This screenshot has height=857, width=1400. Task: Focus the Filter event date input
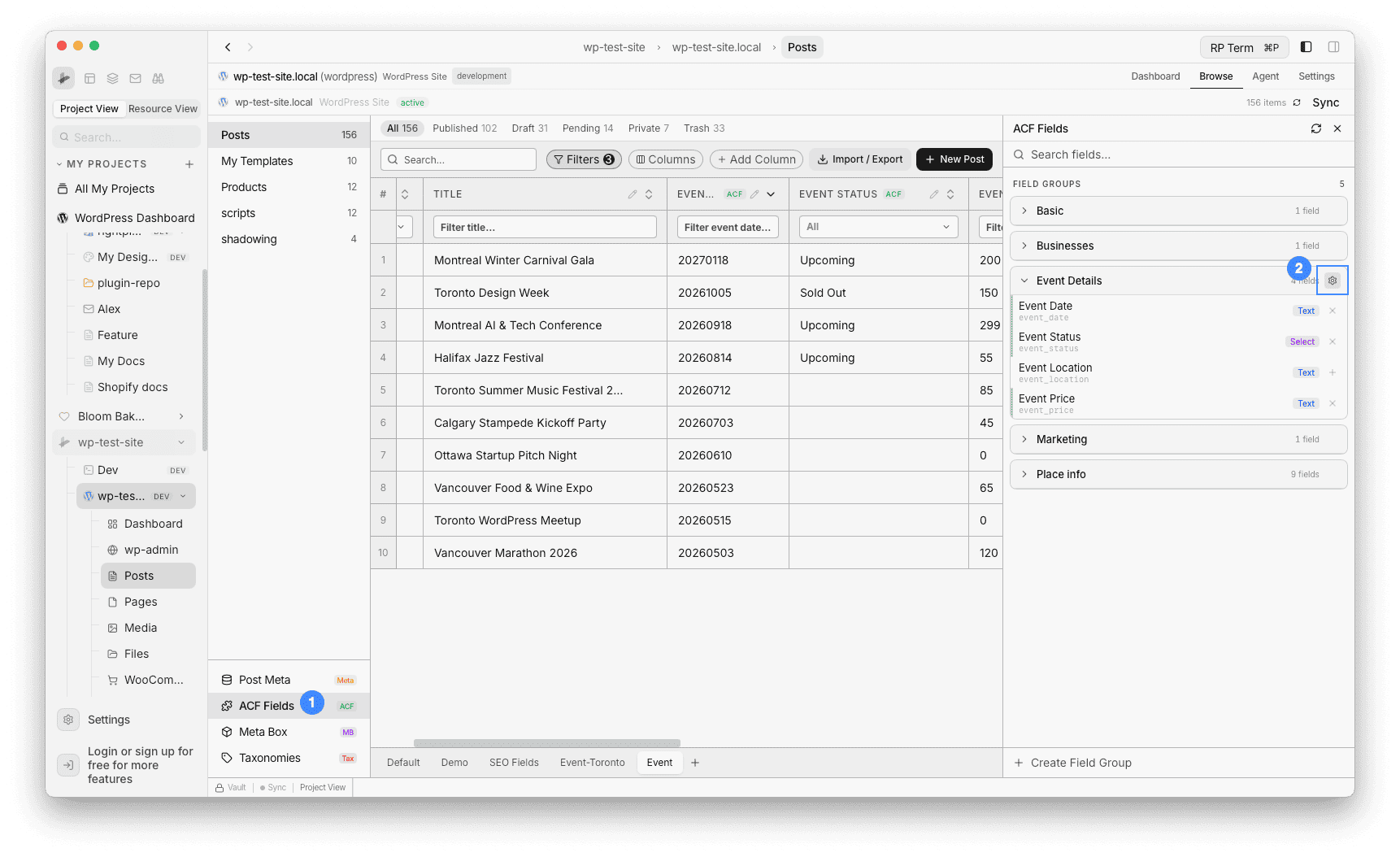[x=728, y=227]
